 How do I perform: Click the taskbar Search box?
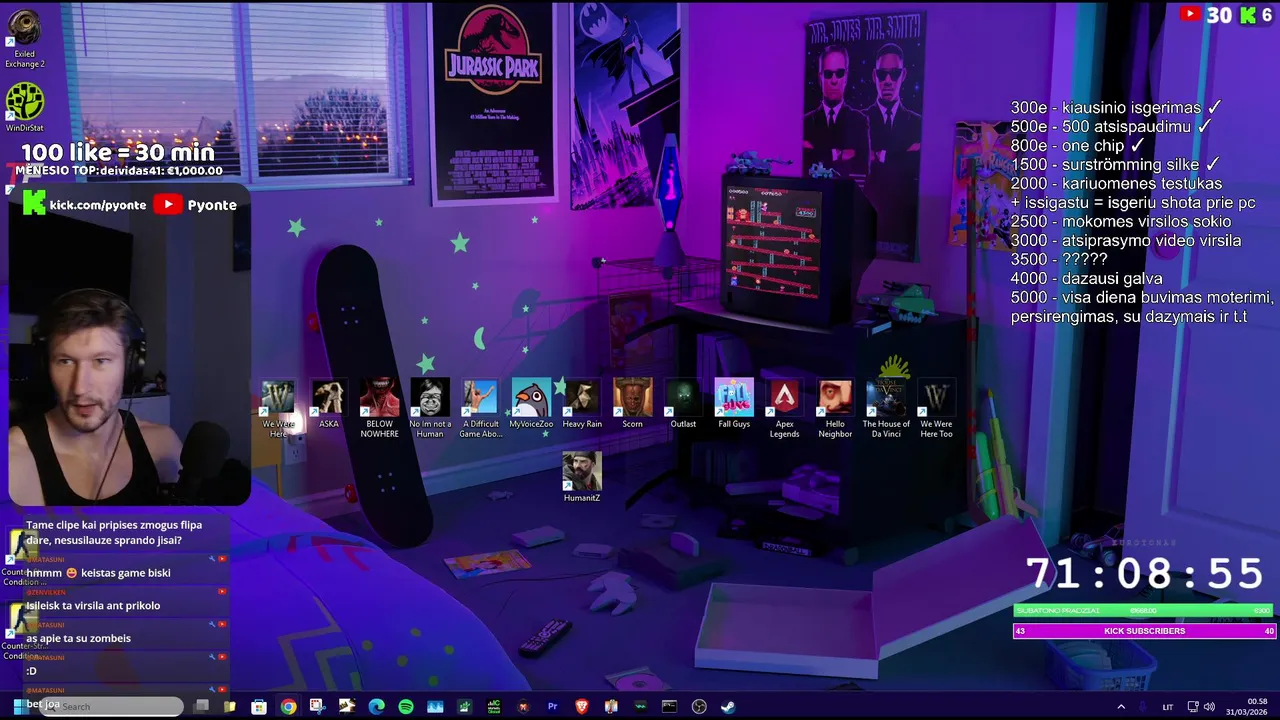point(112,707)
